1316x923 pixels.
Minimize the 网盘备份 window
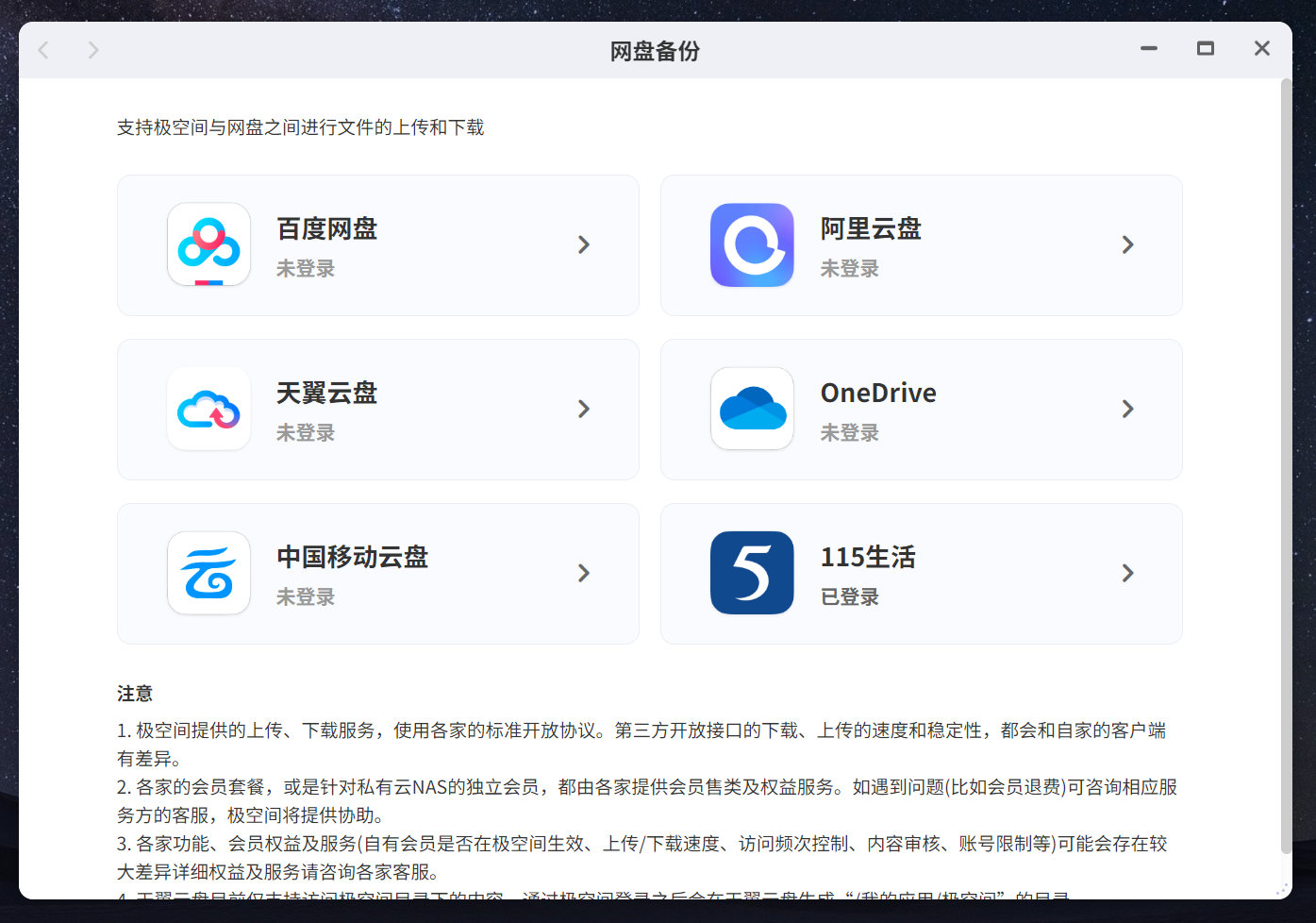[x=1148, y=48]
